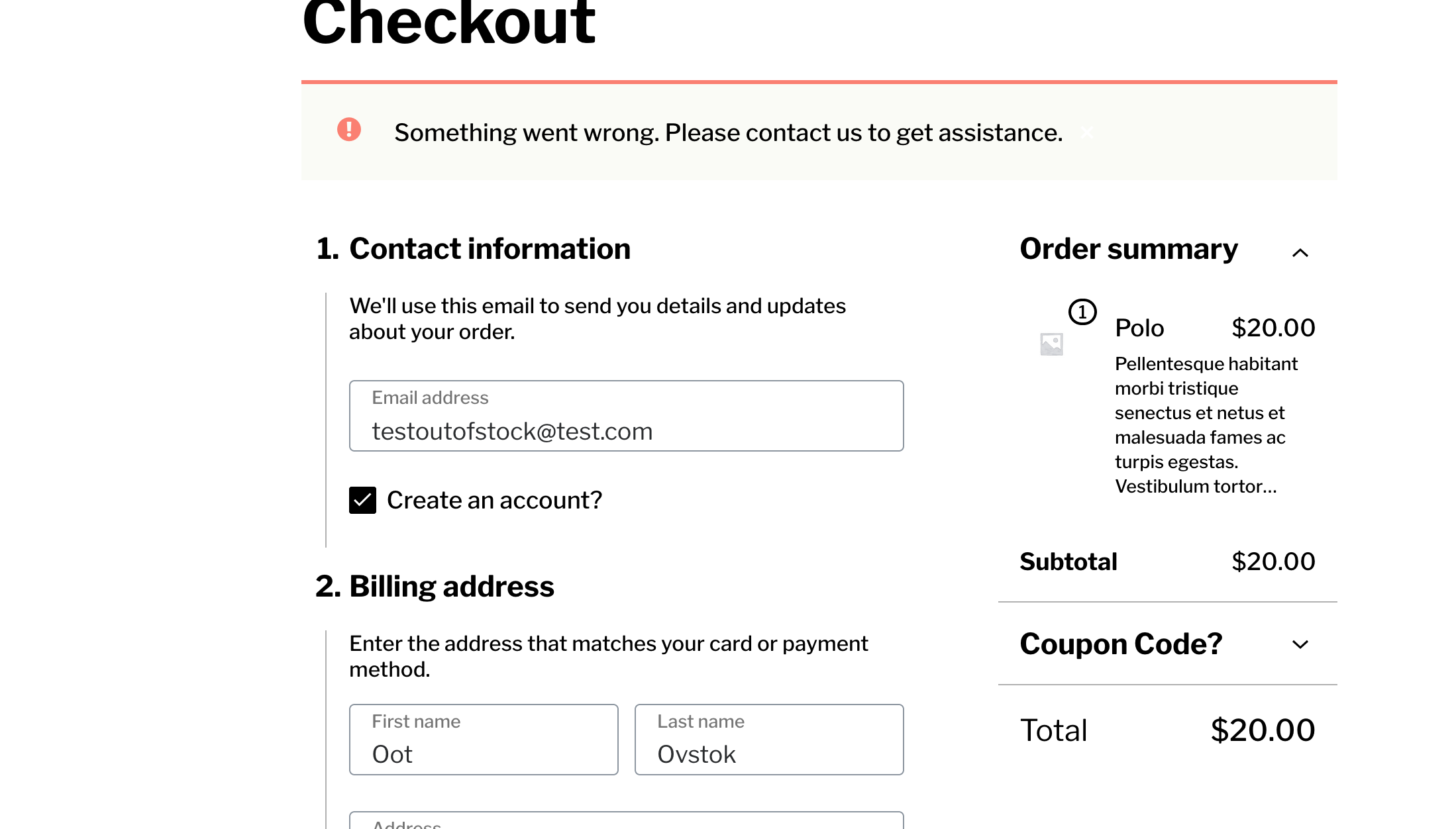
Task: Click the Contact information section title
Action: [x=490, y=248]
